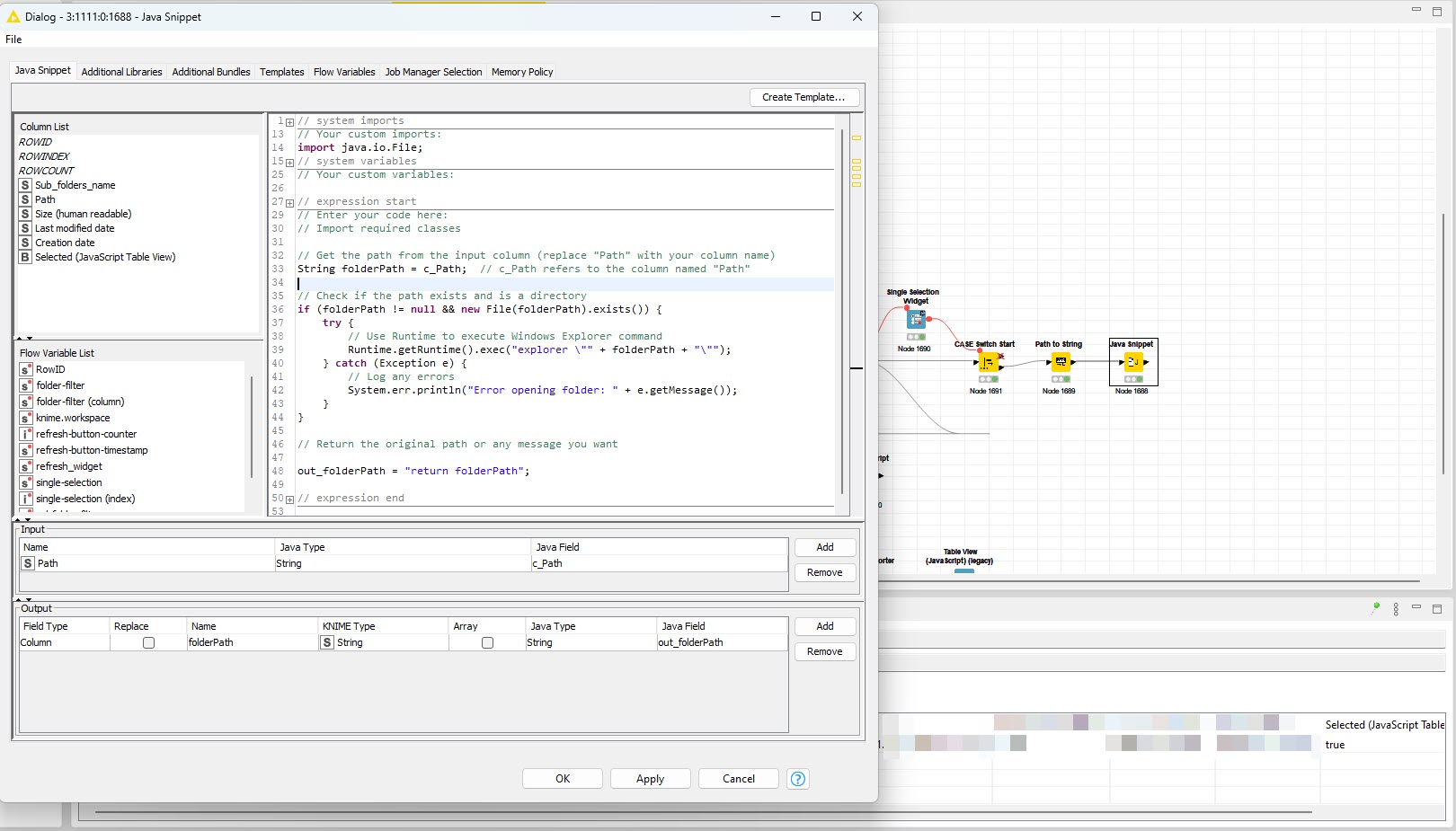Open the Flow Variables tab
Viewport: 1456px width, 831px height.
pyautogui.click(x=344, y=72)
